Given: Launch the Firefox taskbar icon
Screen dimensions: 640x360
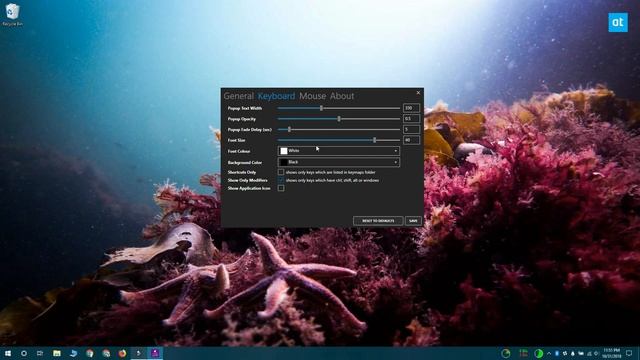Looking at the screenshot, I should (122, 353).
